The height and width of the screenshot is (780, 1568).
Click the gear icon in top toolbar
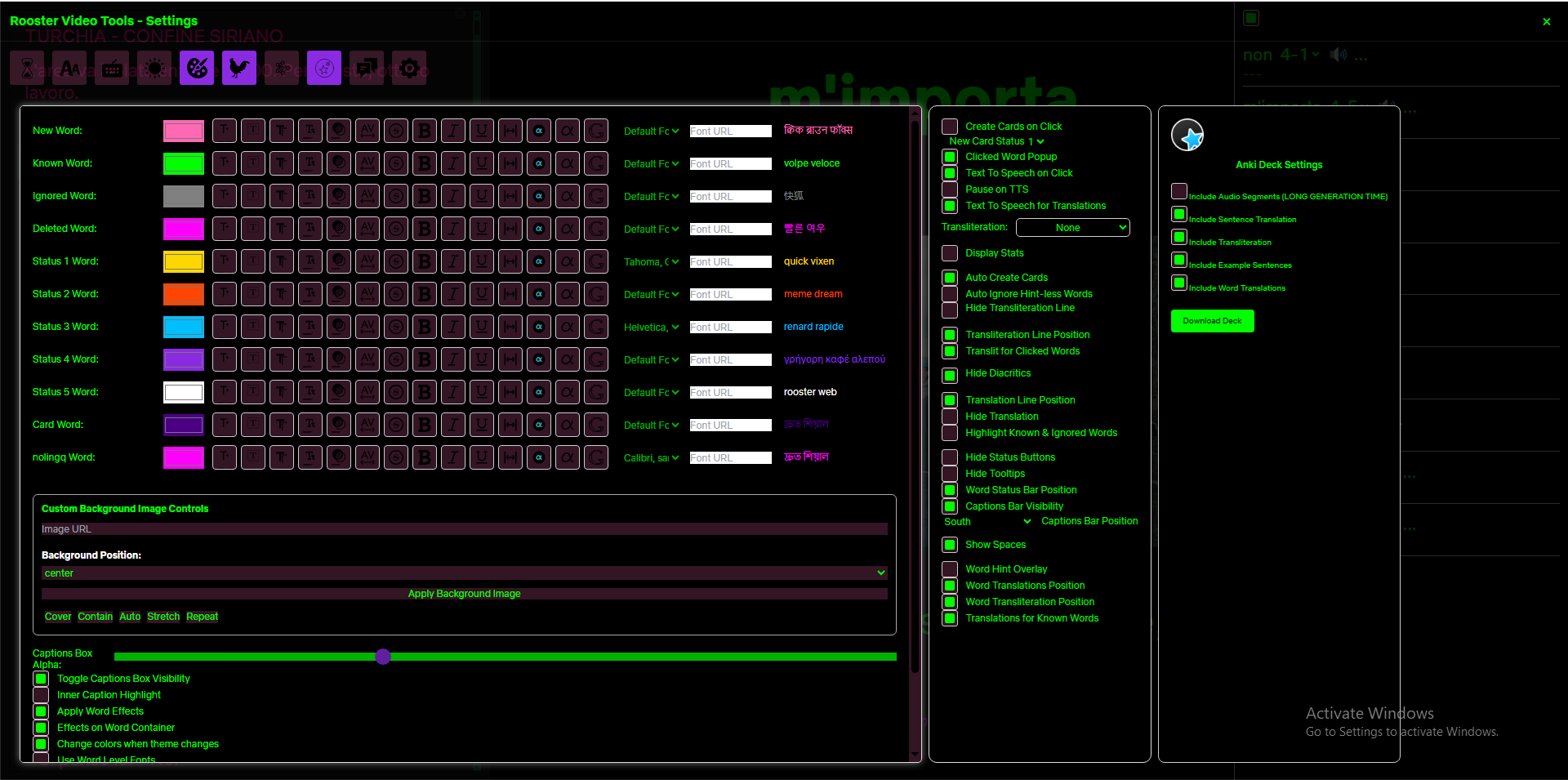click(409, 68)
